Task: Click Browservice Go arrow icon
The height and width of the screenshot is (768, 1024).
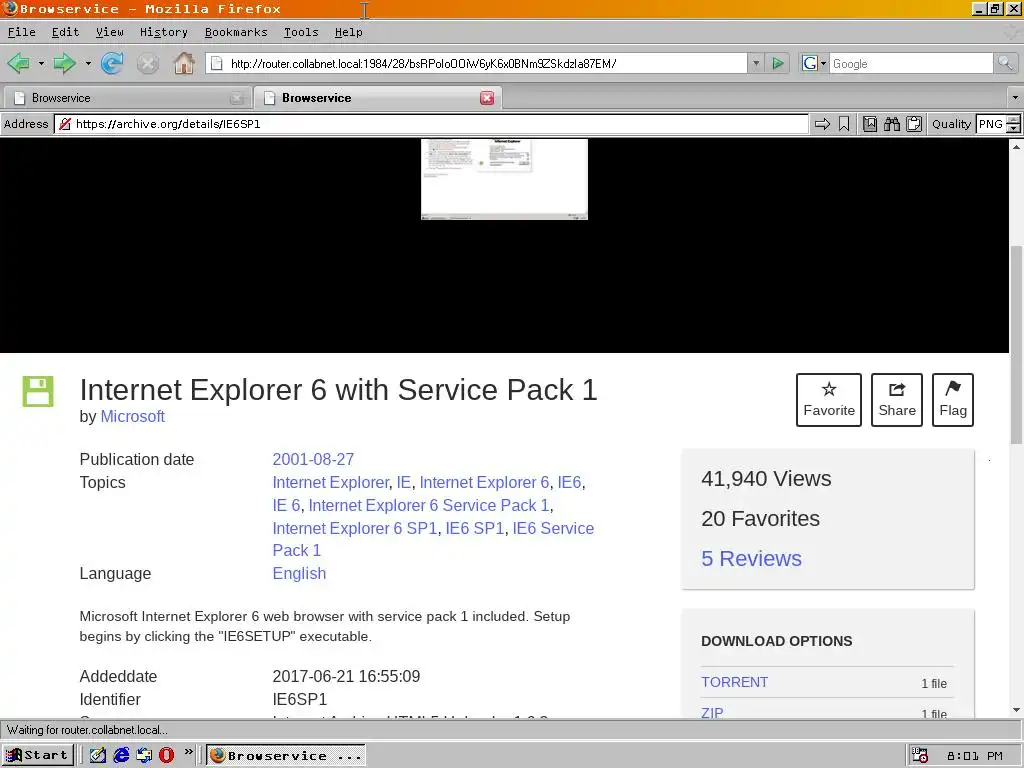Action: (x=822, y=124)
